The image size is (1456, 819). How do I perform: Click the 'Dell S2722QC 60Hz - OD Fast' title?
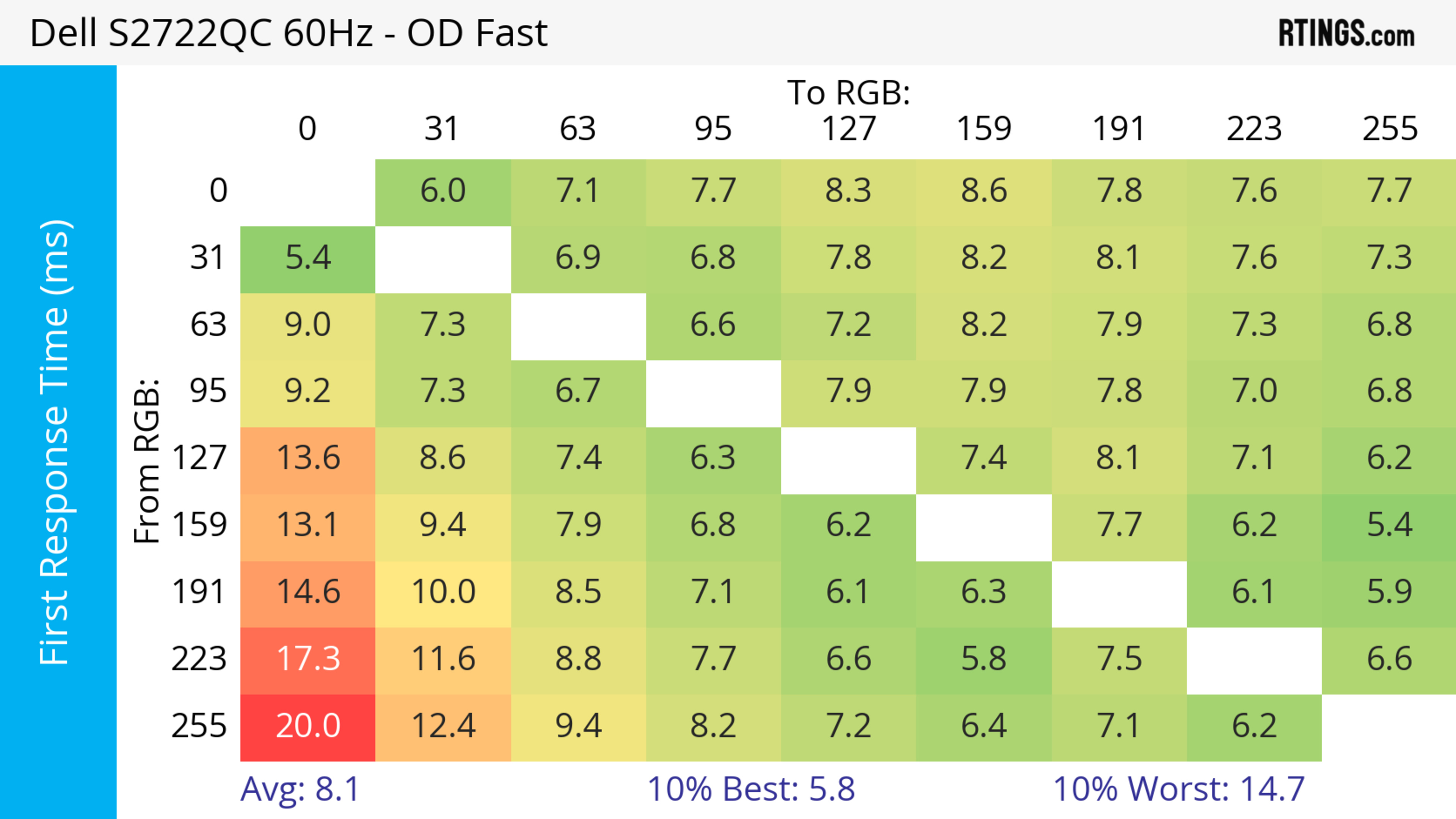(x=288, y=33)
